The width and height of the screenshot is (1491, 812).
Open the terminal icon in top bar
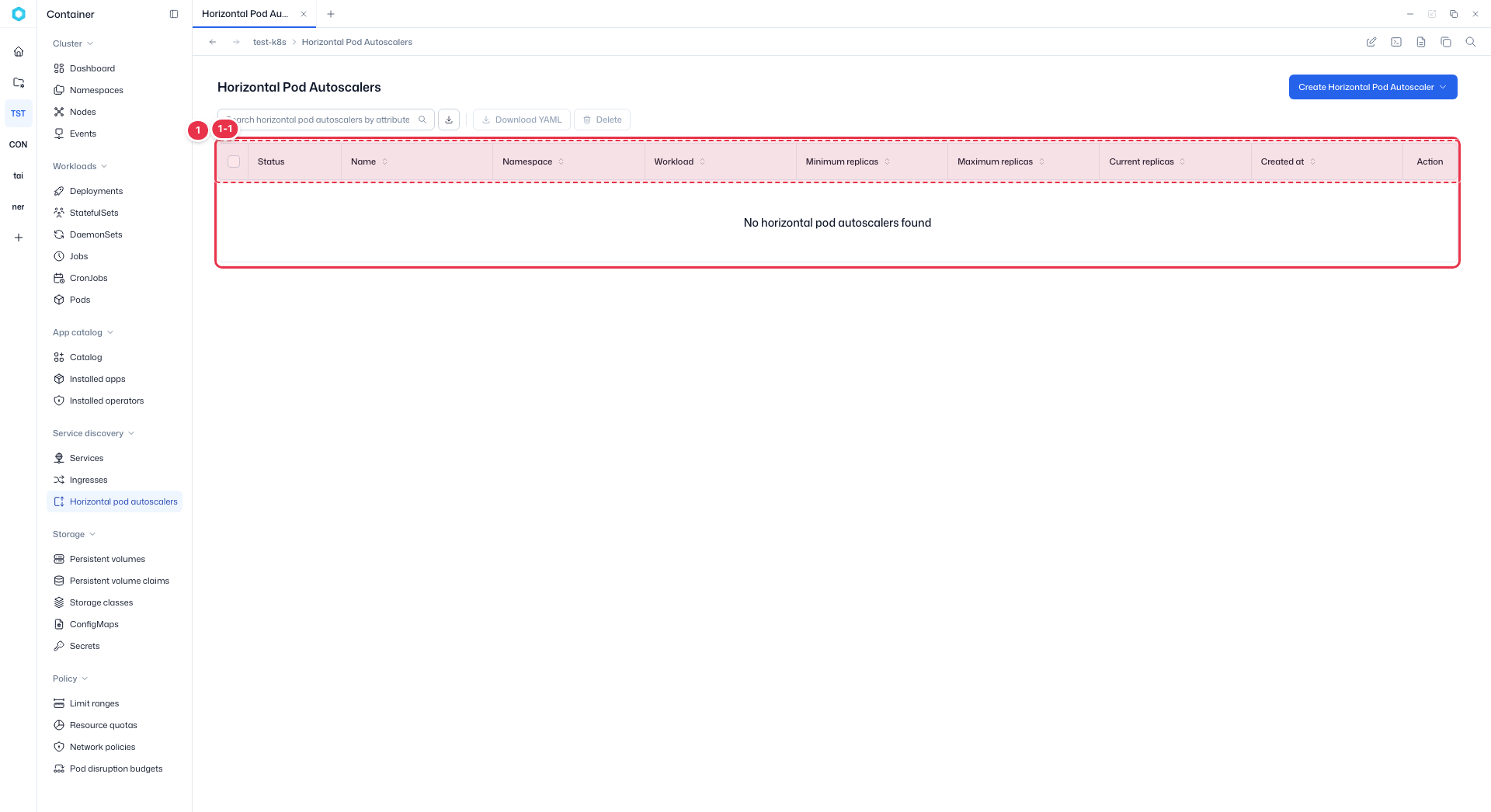(1396, 42)
